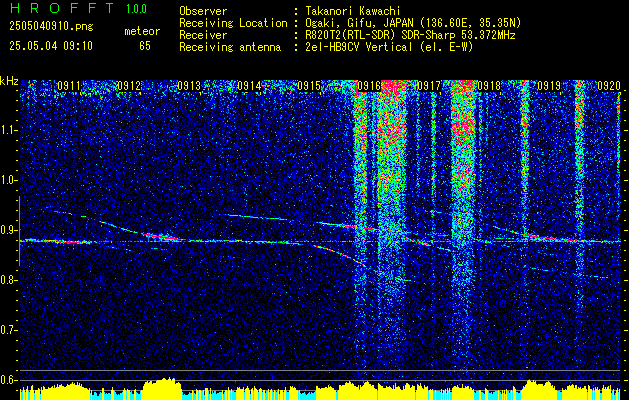Click the 0.6 kHz axis label
Image resolution: width=629 pixels, height=400 pixels.
point(8,380)
